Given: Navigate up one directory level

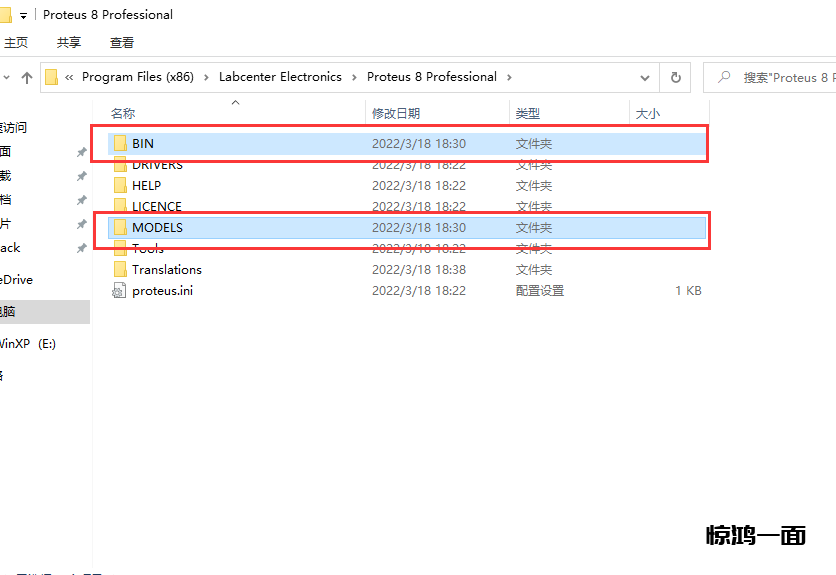Looking at the screenshot, I should [x=27, y=77].
